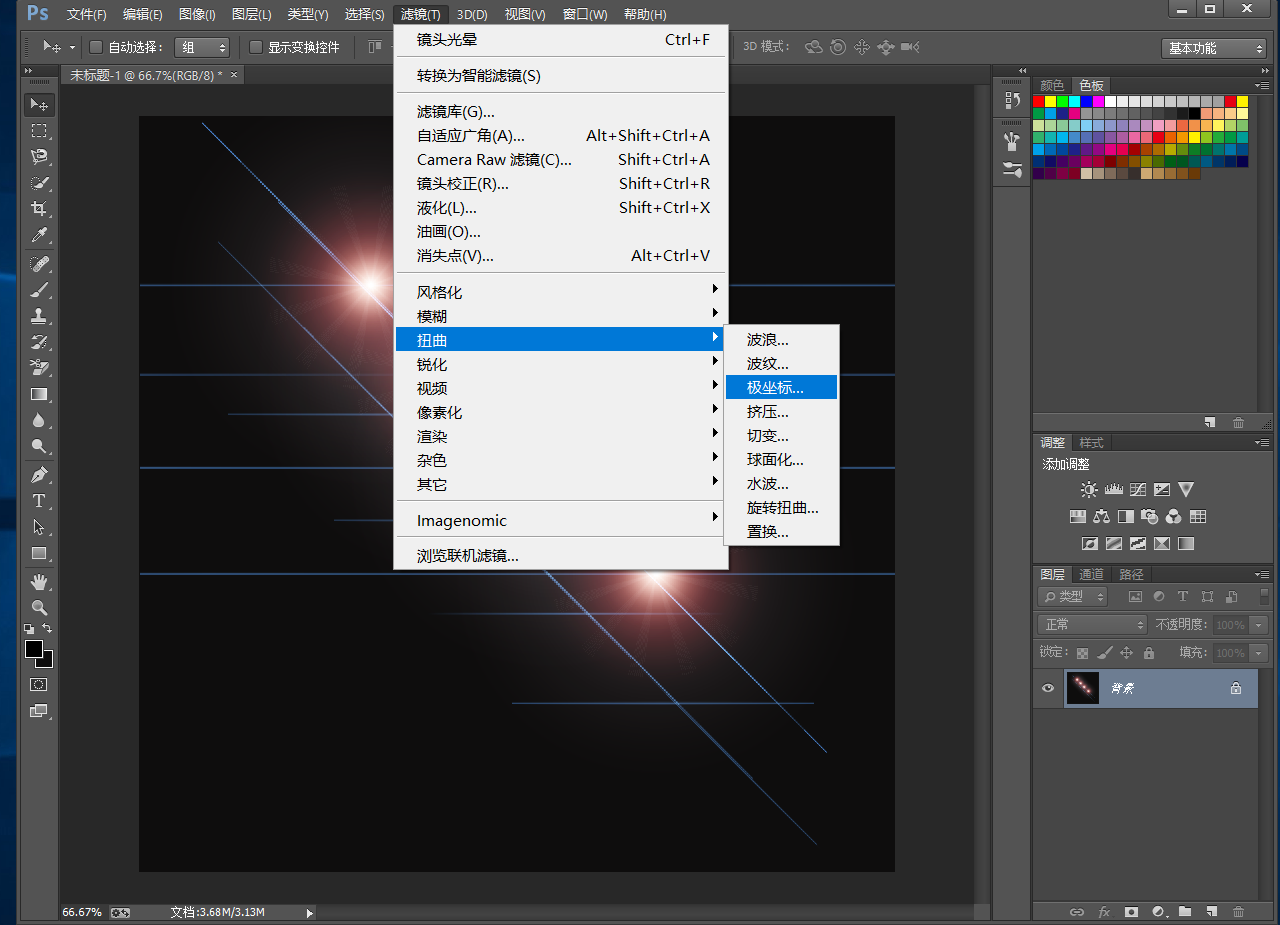Select the Quick Selection tool

39,183
